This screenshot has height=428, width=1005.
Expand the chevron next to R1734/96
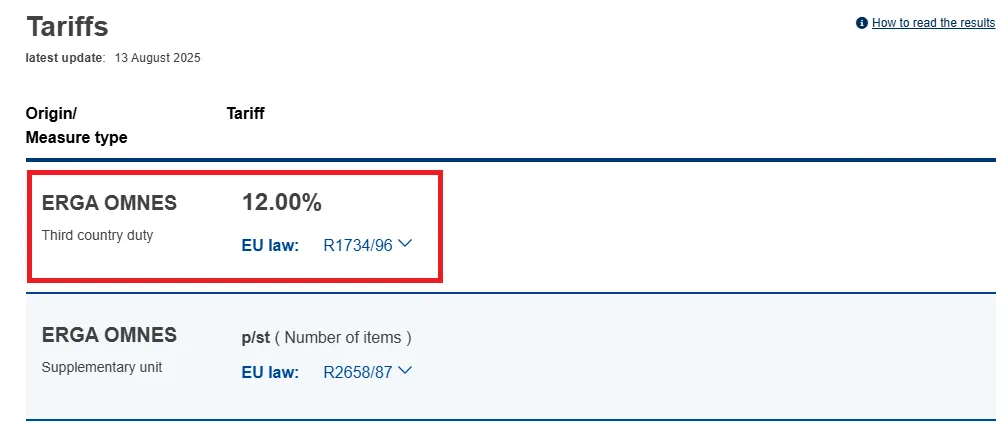pyautogui.click(x=405, y=243)
